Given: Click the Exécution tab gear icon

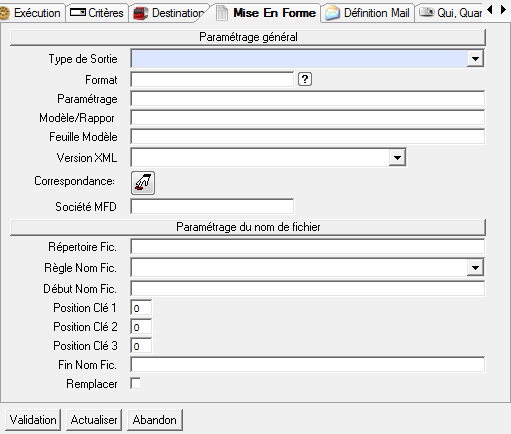Looking at the screenshot, I should [x=4, y=14].
